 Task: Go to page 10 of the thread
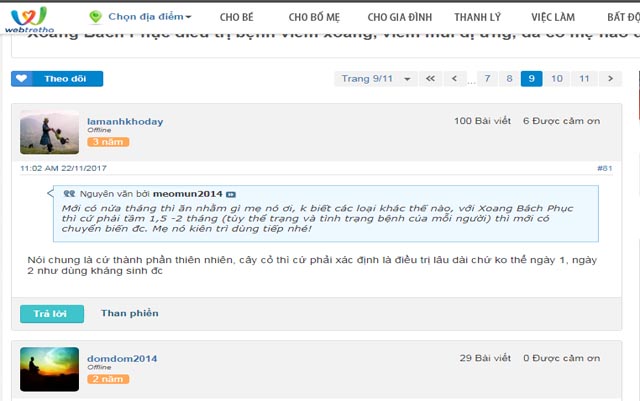(x=557, y=78)
